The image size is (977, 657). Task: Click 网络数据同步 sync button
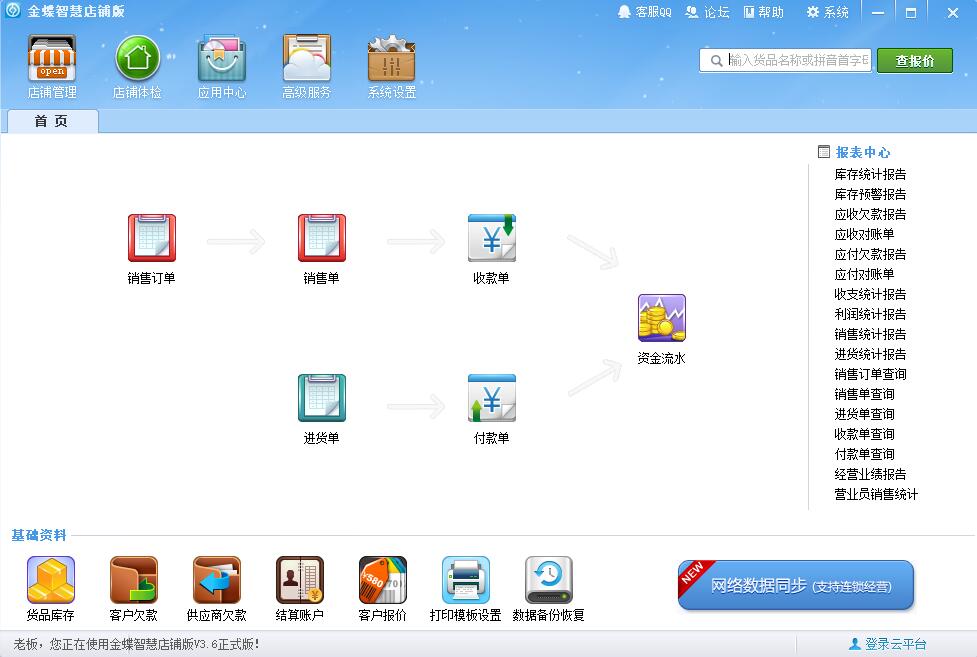[796, 585]
